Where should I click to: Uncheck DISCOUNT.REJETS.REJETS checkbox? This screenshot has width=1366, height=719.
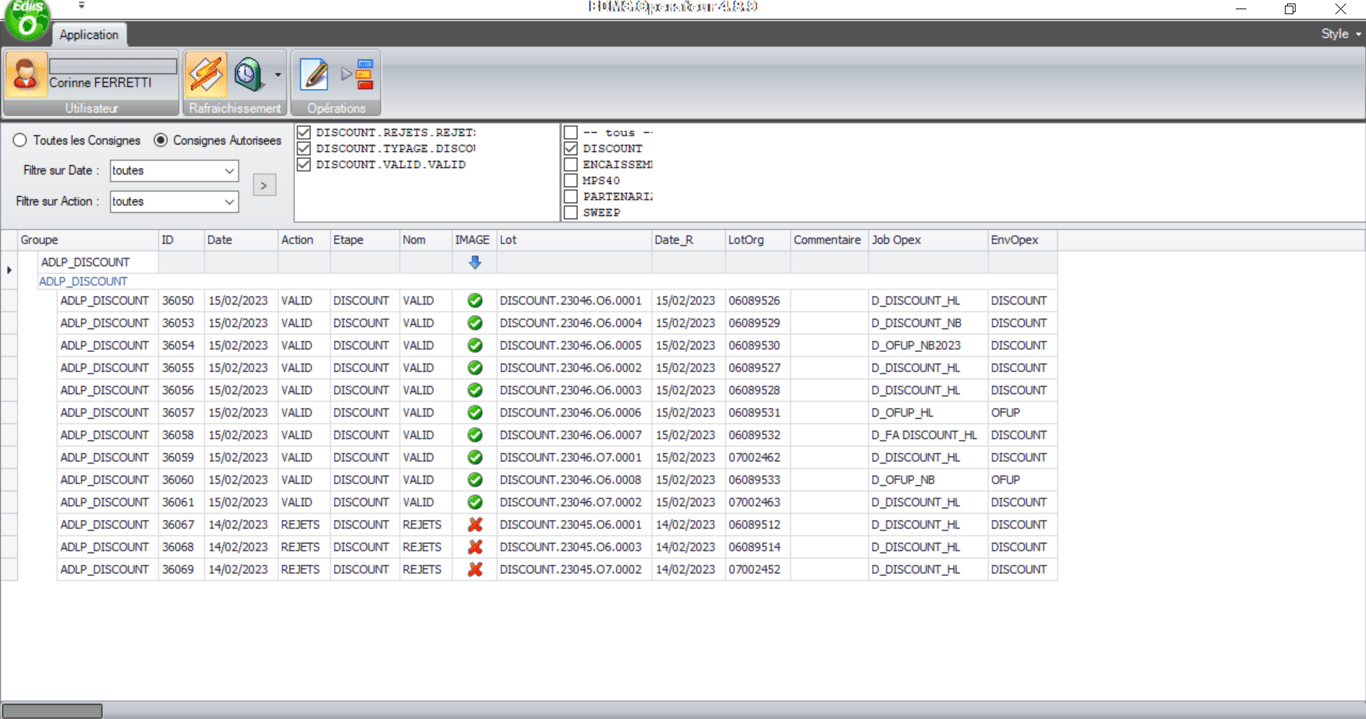[x=304, y=132]
